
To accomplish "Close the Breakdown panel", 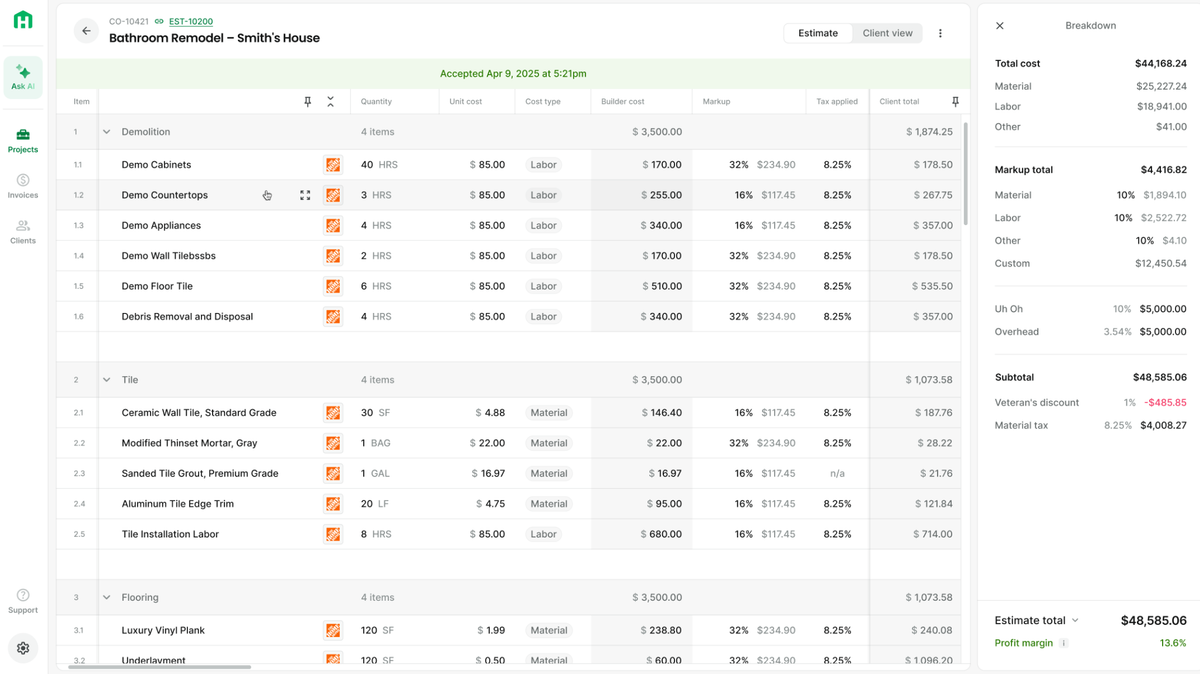I will click(x=1000, y=26).
